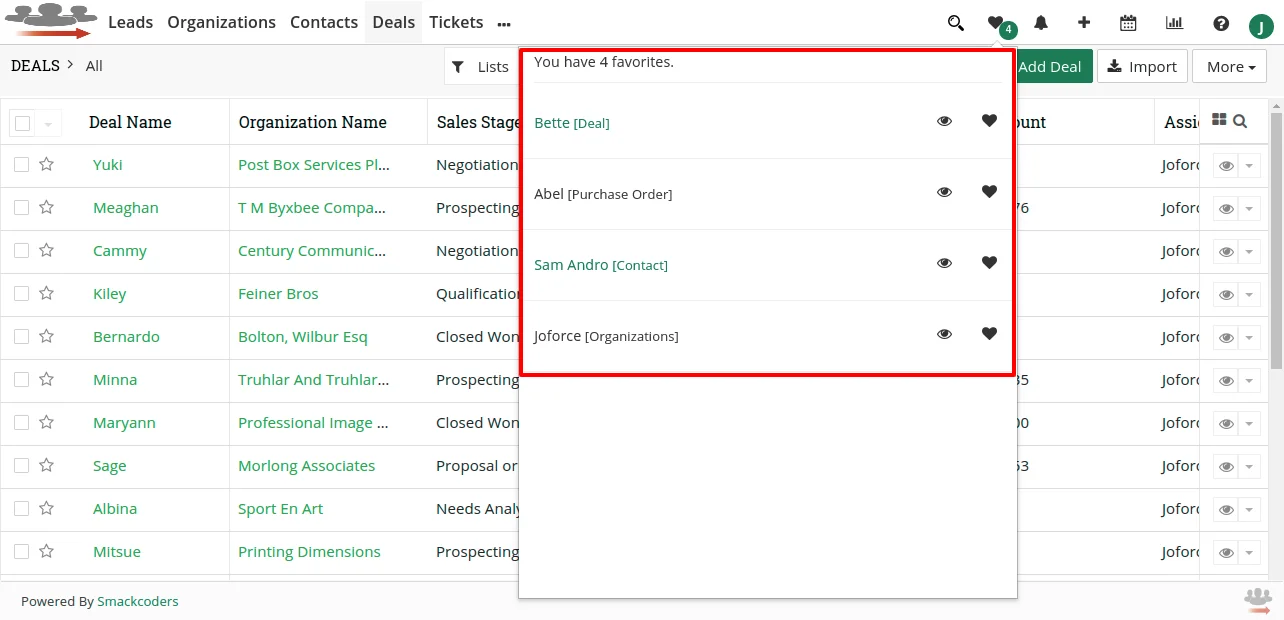The image size is (1284, 620).
Task: Switch to the Contacts tab
Action: [324, 22]
